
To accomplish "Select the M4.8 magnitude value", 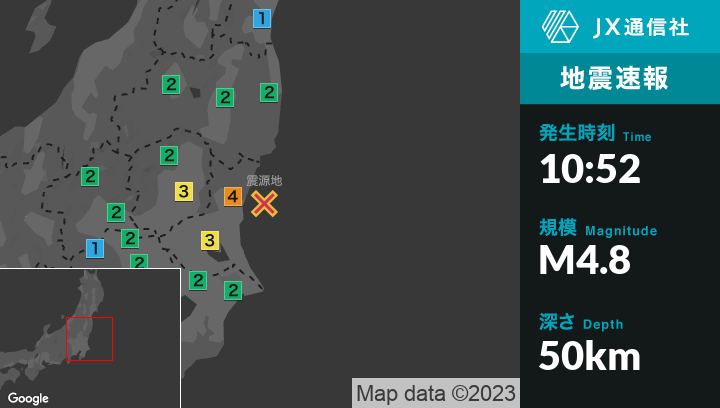I will [584, 260].
